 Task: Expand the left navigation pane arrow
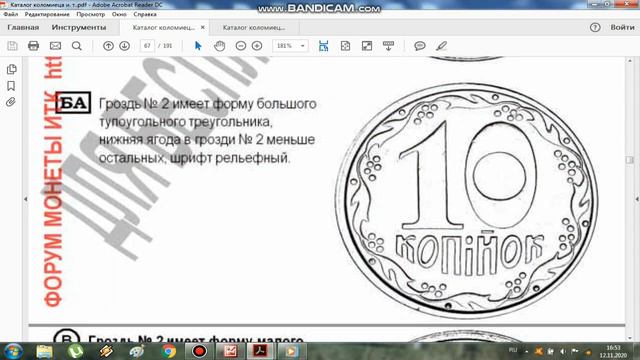(x=25, y=199)
